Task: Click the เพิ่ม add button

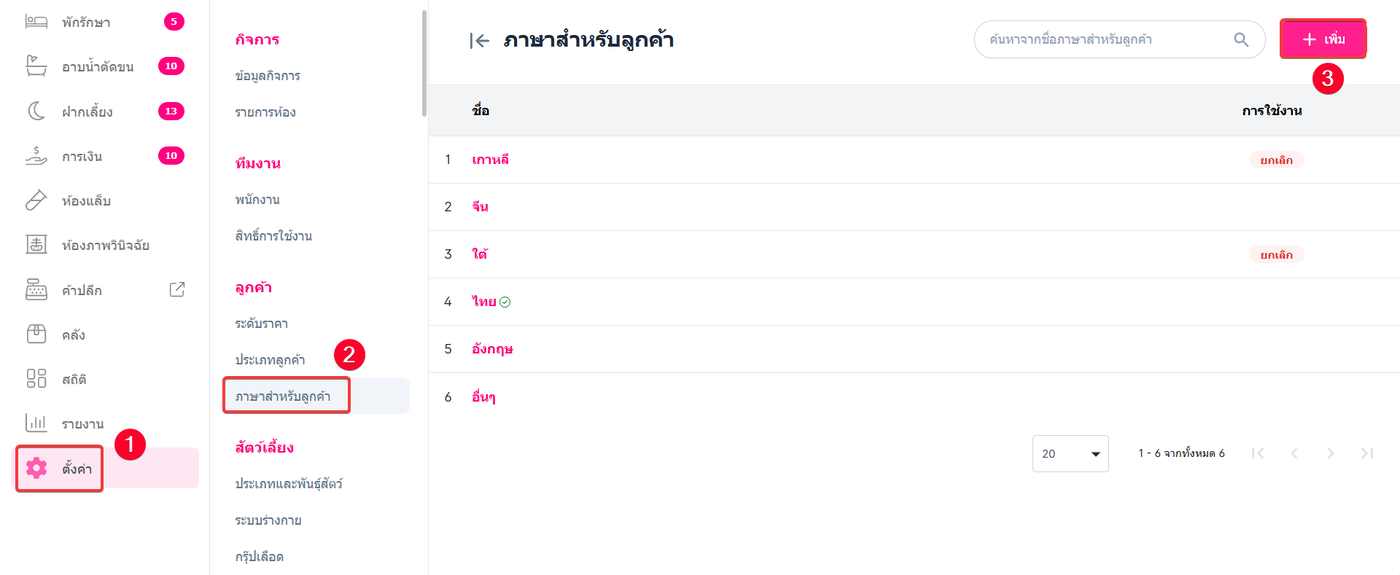Action: point(1323,40)
